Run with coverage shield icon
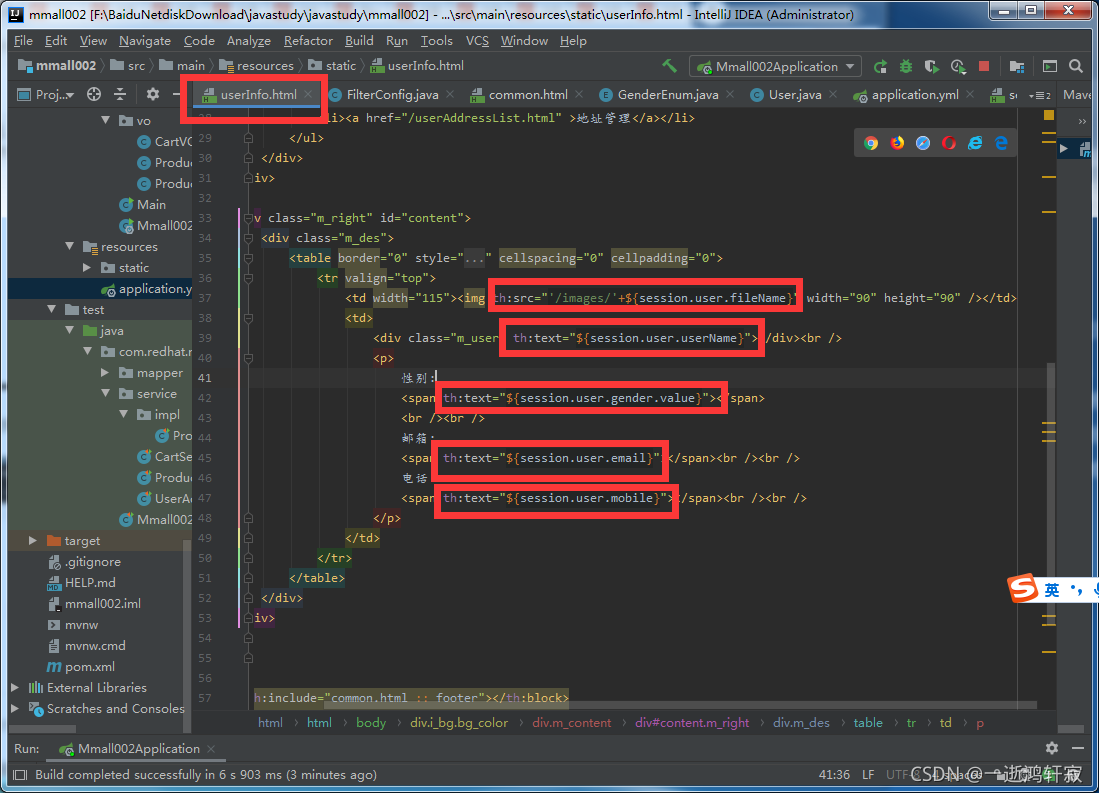This screenshot has height=793, width=1099. point(931,67)
